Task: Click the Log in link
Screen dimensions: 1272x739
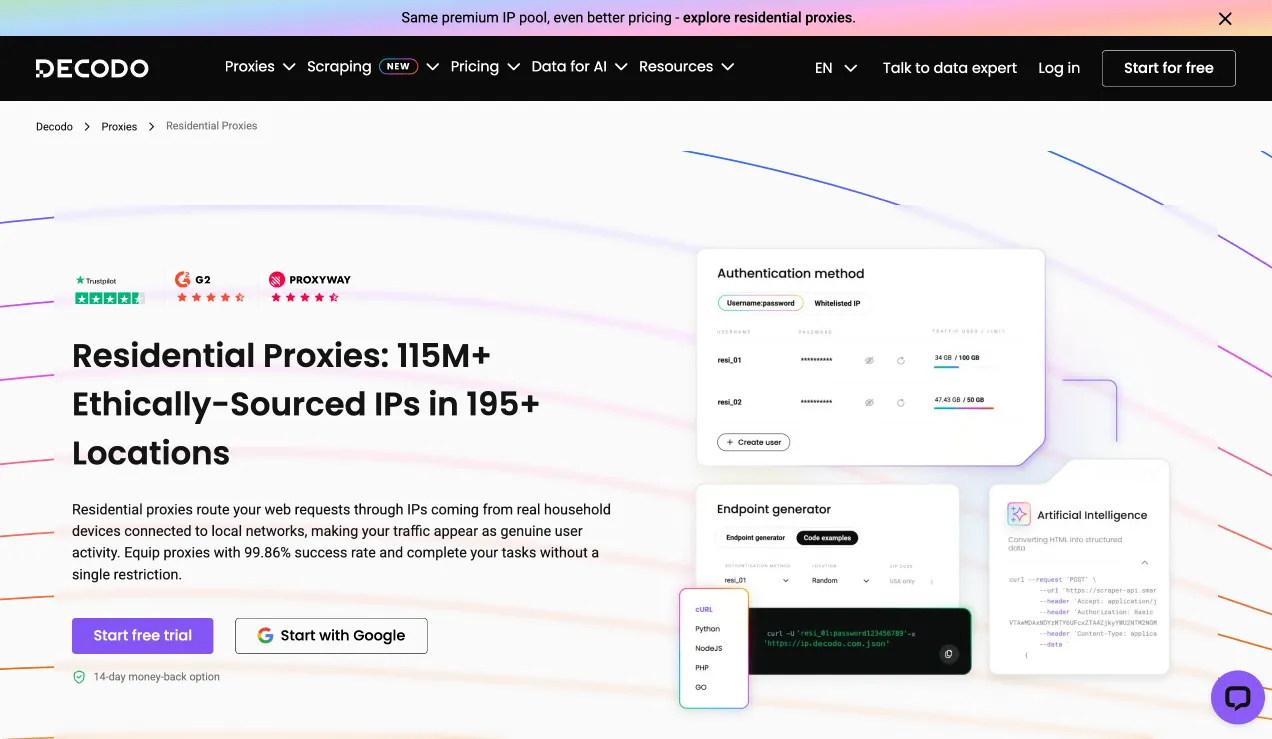Action: tap(1059, 68)
